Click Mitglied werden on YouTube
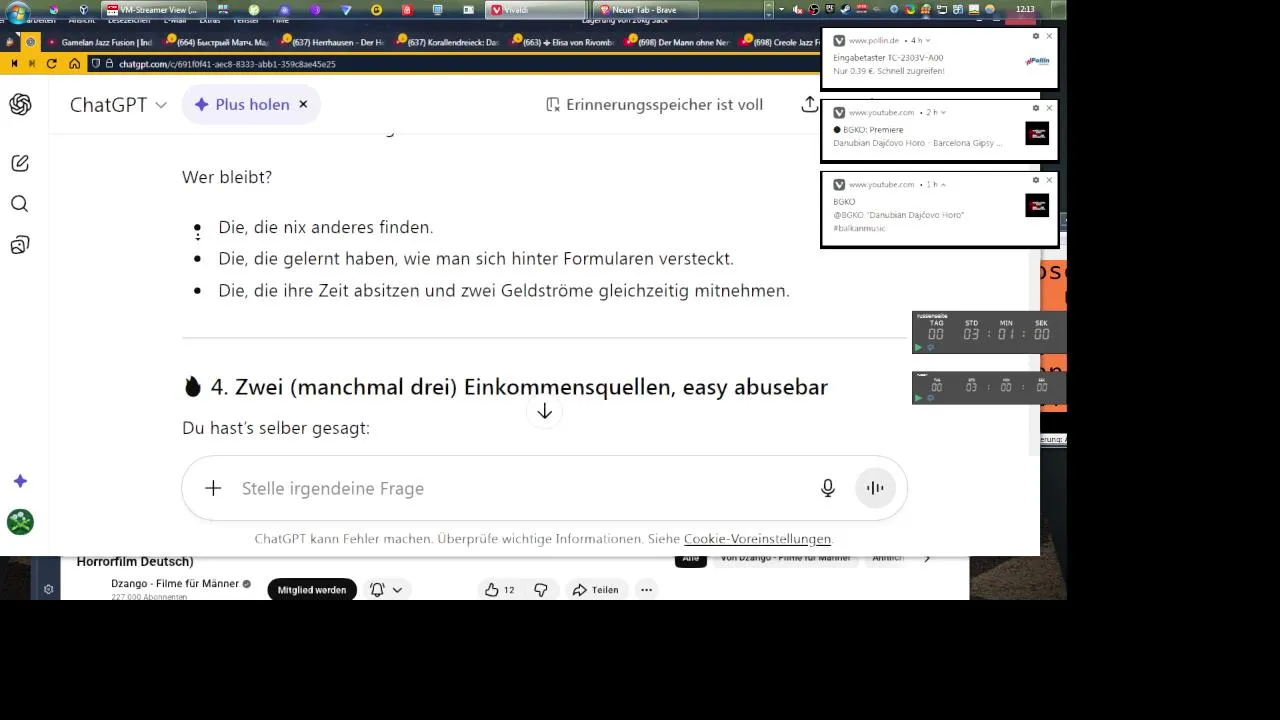1280x720 pixels. click(312, 590)
